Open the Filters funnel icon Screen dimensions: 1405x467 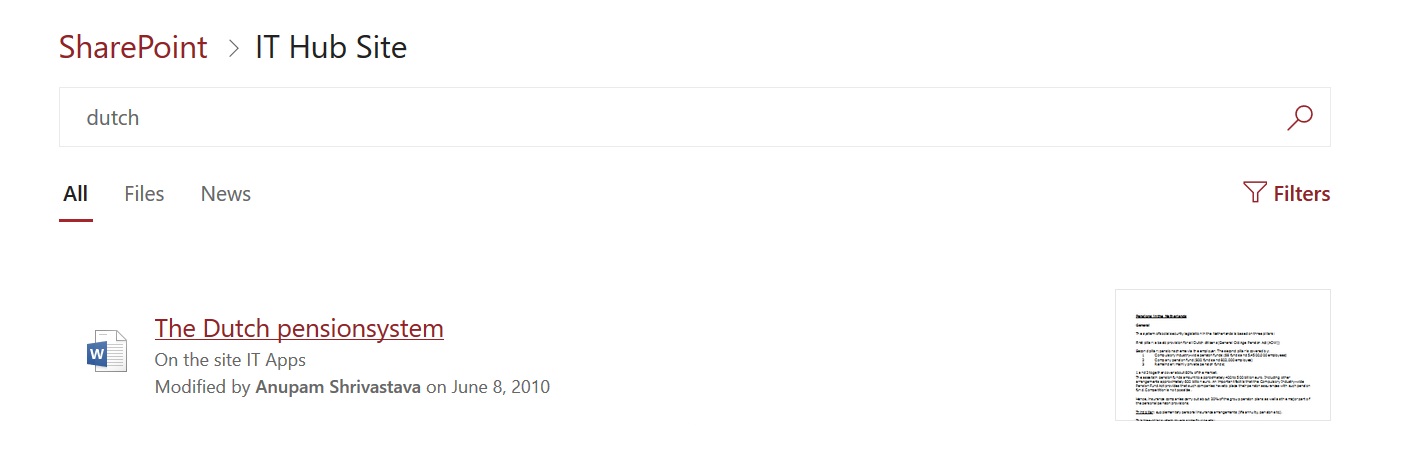click(x=1255, y=192)
